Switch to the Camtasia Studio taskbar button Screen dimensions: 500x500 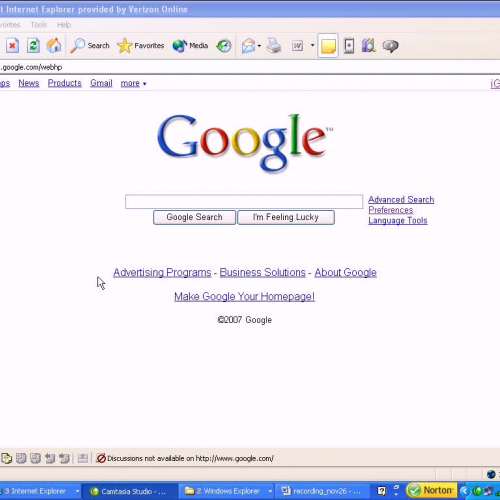pyautogui.click(x=129, y=491)
